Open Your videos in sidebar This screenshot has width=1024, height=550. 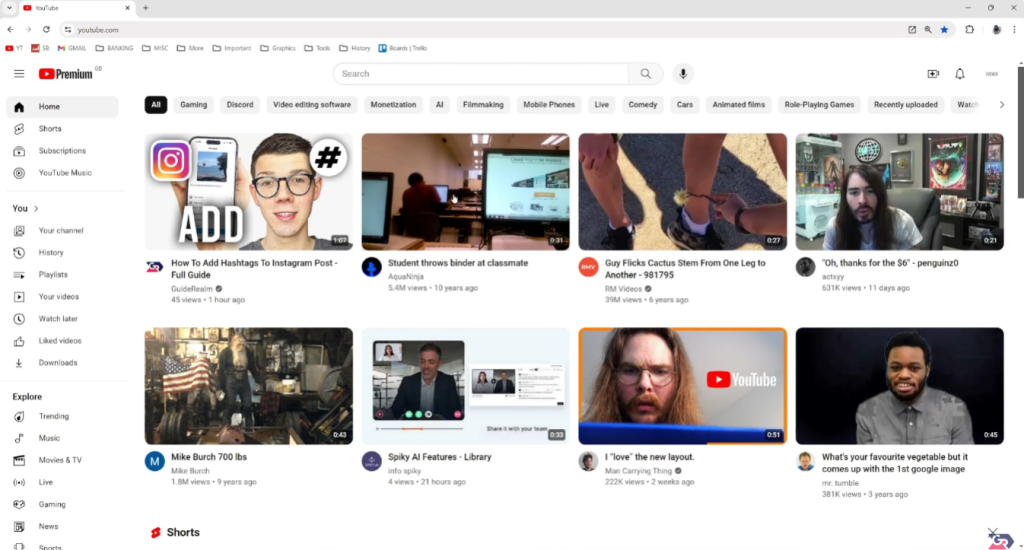click(x=62, y=297)
